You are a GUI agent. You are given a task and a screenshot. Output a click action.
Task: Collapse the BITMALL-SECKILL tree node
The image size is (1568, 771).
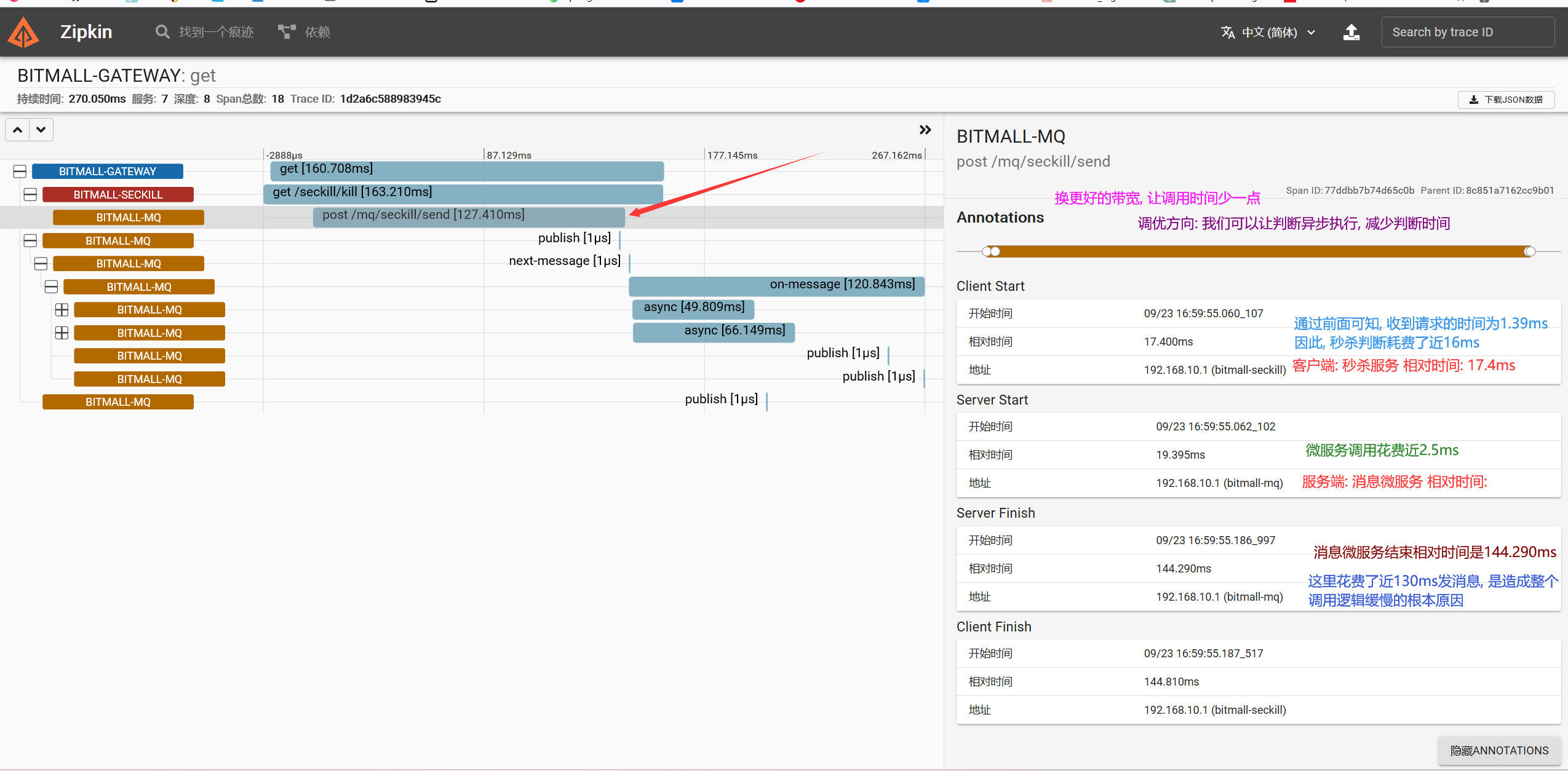(x=30, y=195)
